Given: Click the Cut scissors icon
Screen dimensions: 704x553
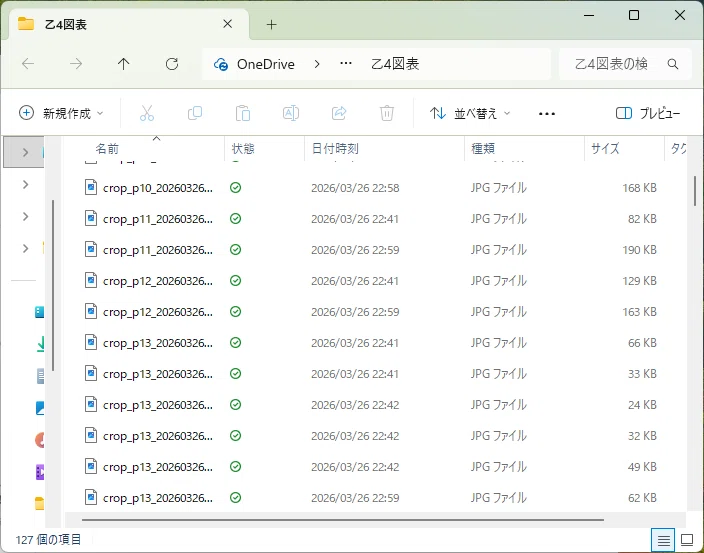Looking at the screenshot, I should click(147, 113).
